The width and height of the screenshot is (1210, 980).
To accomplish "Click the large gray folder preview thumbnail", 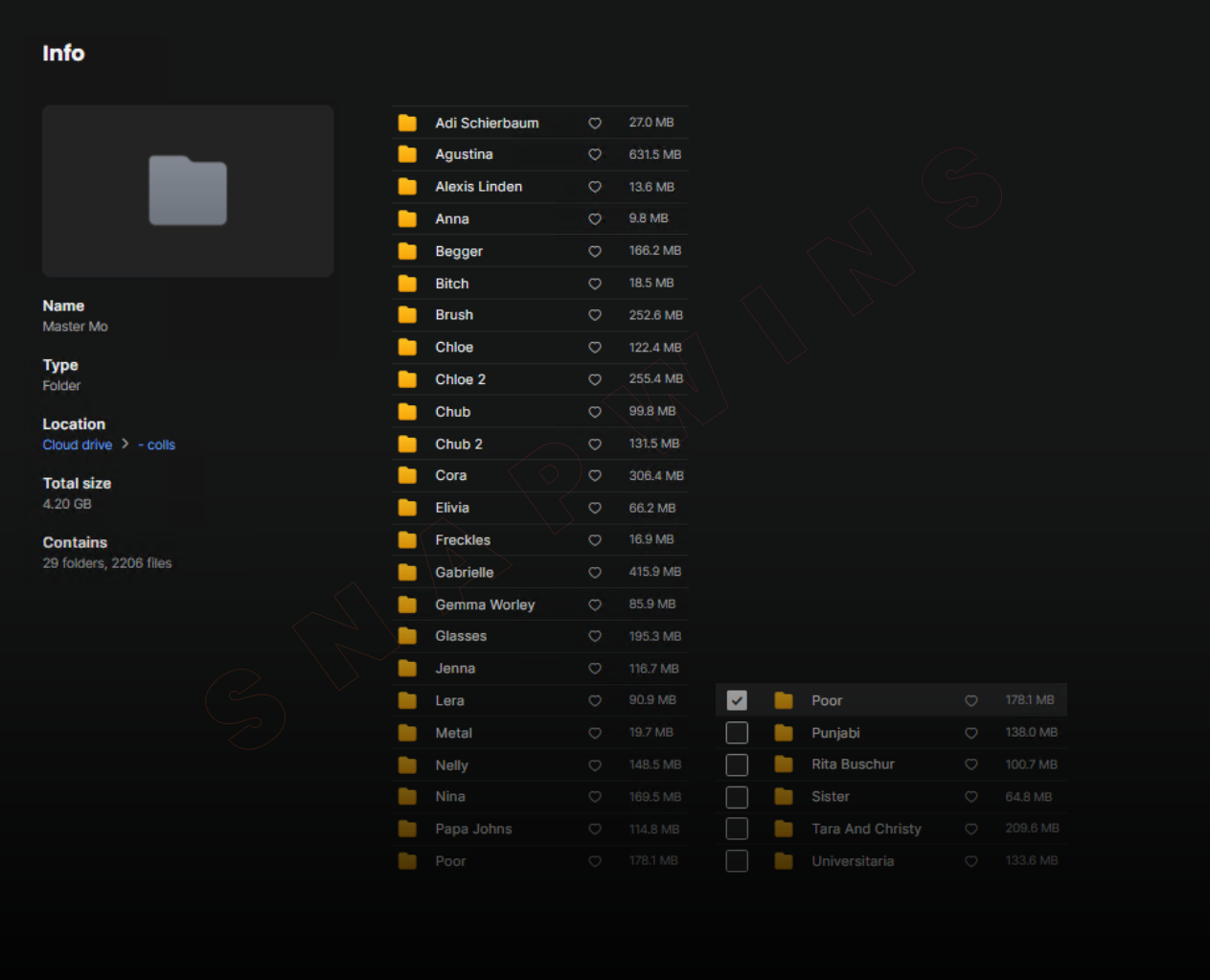I will (x=188, y=191).
